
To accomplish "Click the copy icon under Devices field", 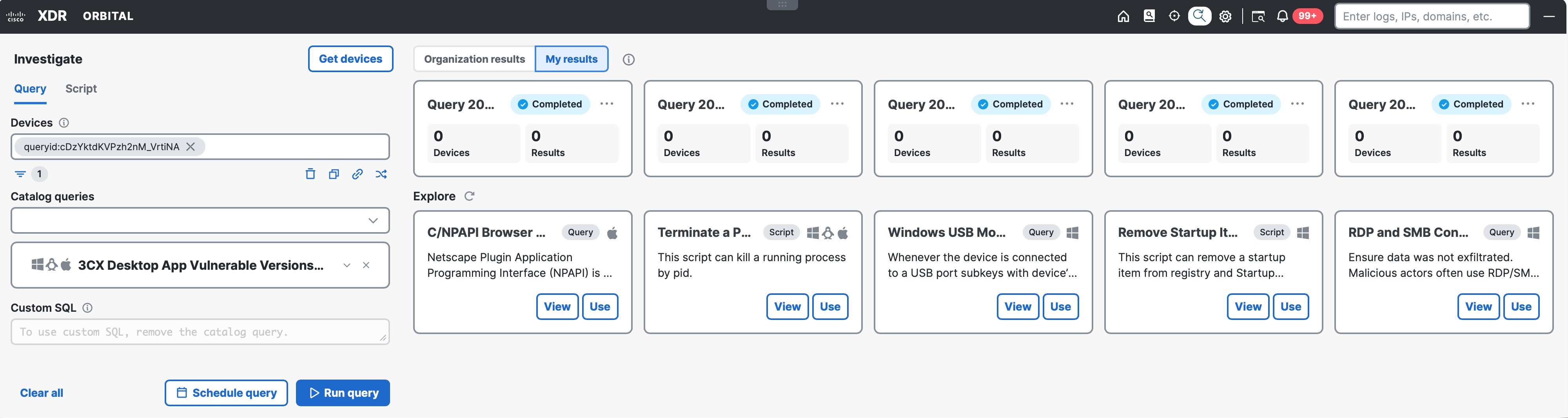I will pyautogui.click(x=334, y=174).
